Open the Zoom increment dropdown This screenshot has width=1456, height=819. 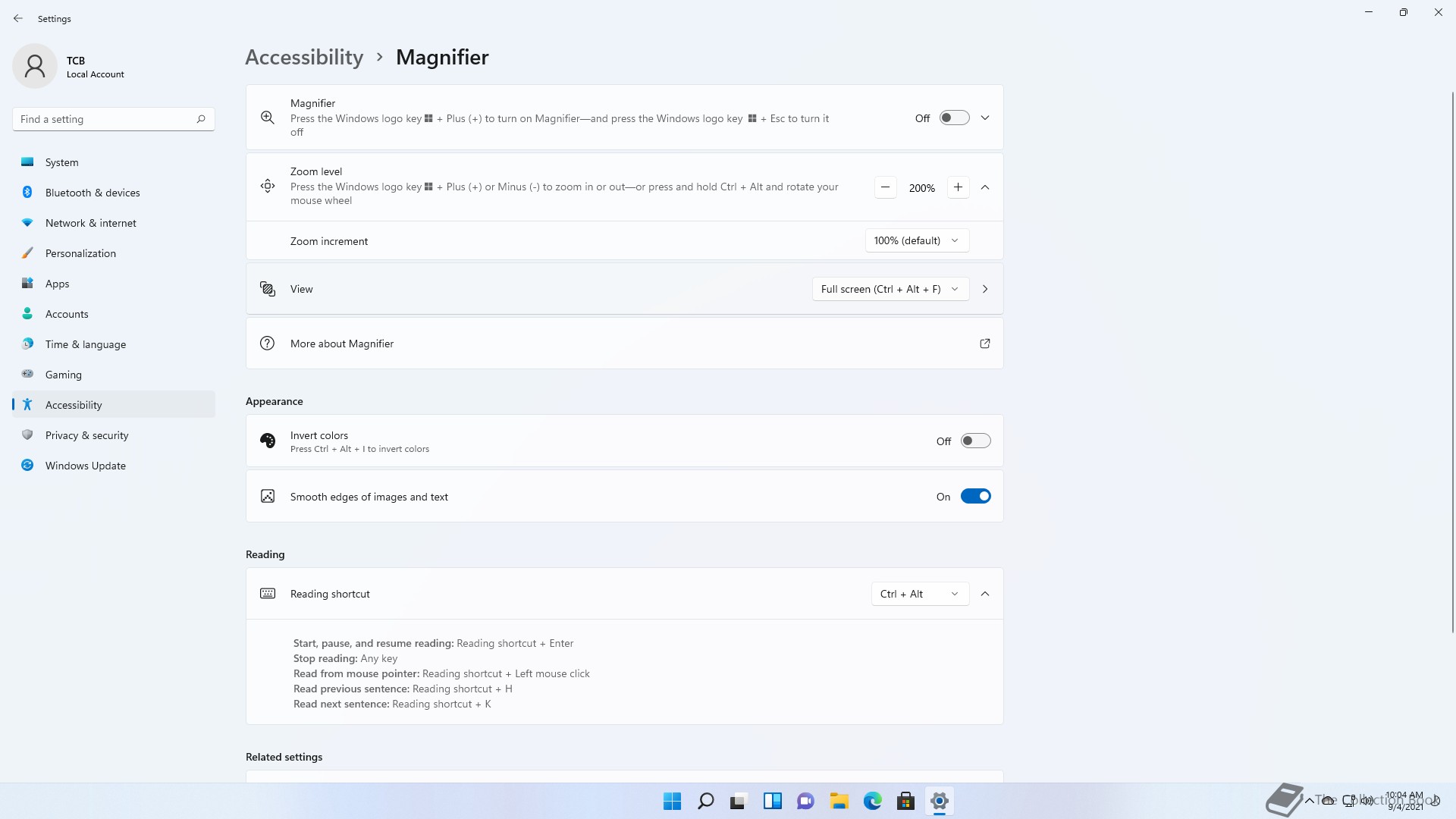pos(916,240)
